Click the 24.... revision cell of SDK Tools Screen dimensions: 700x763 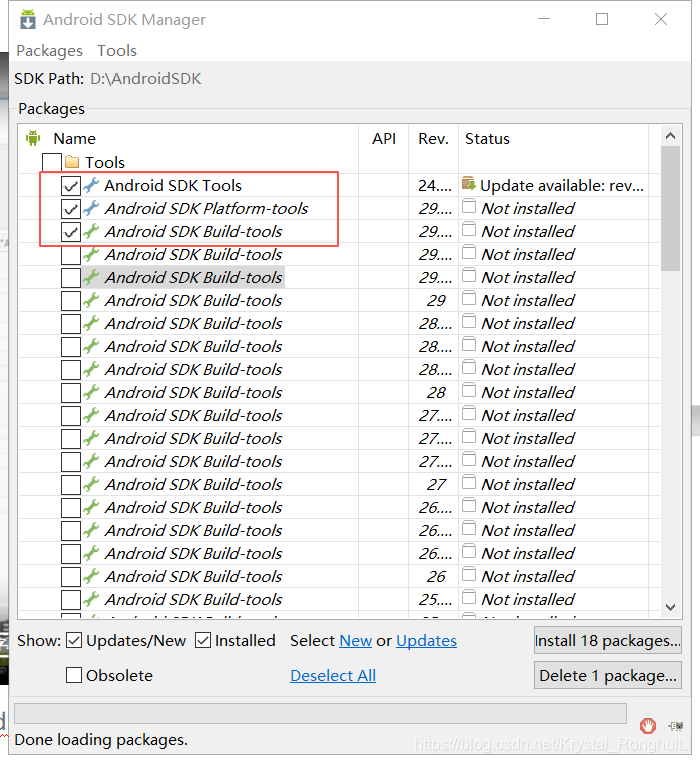pos(434,185)
